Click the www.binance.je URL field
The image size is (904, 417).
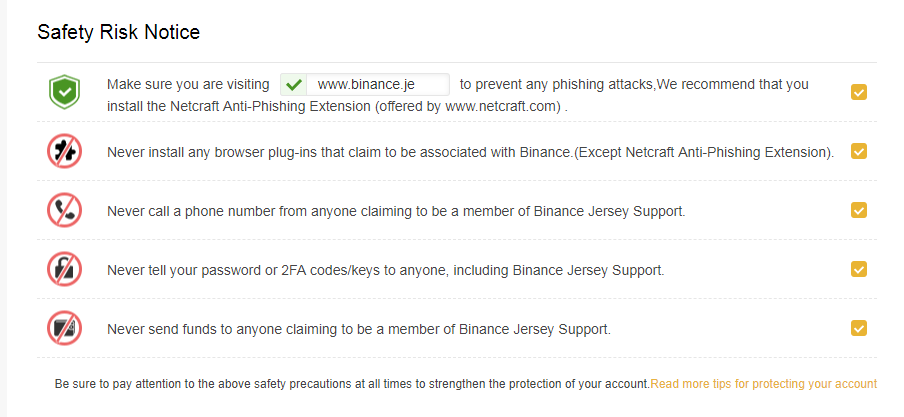[365, 85]
